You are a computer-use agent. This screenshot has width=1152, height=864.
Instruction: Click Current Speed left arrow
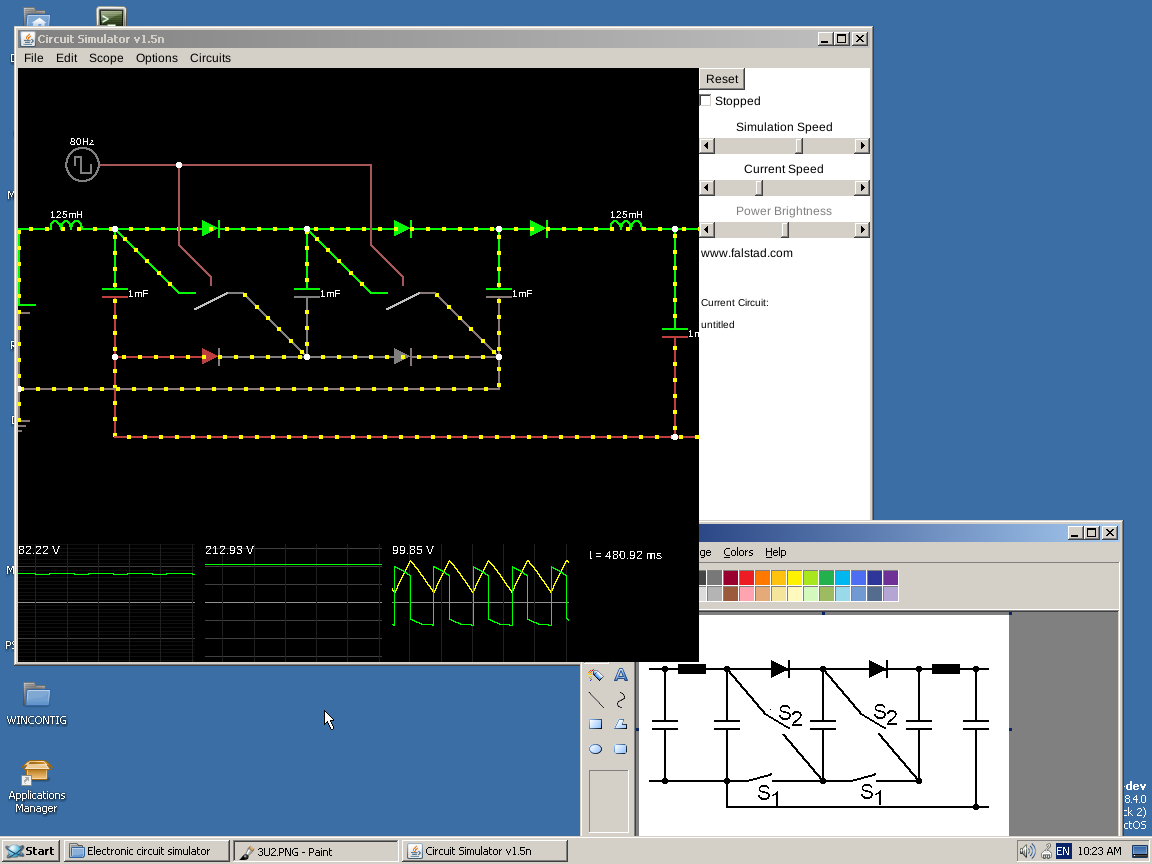(707, 188)
